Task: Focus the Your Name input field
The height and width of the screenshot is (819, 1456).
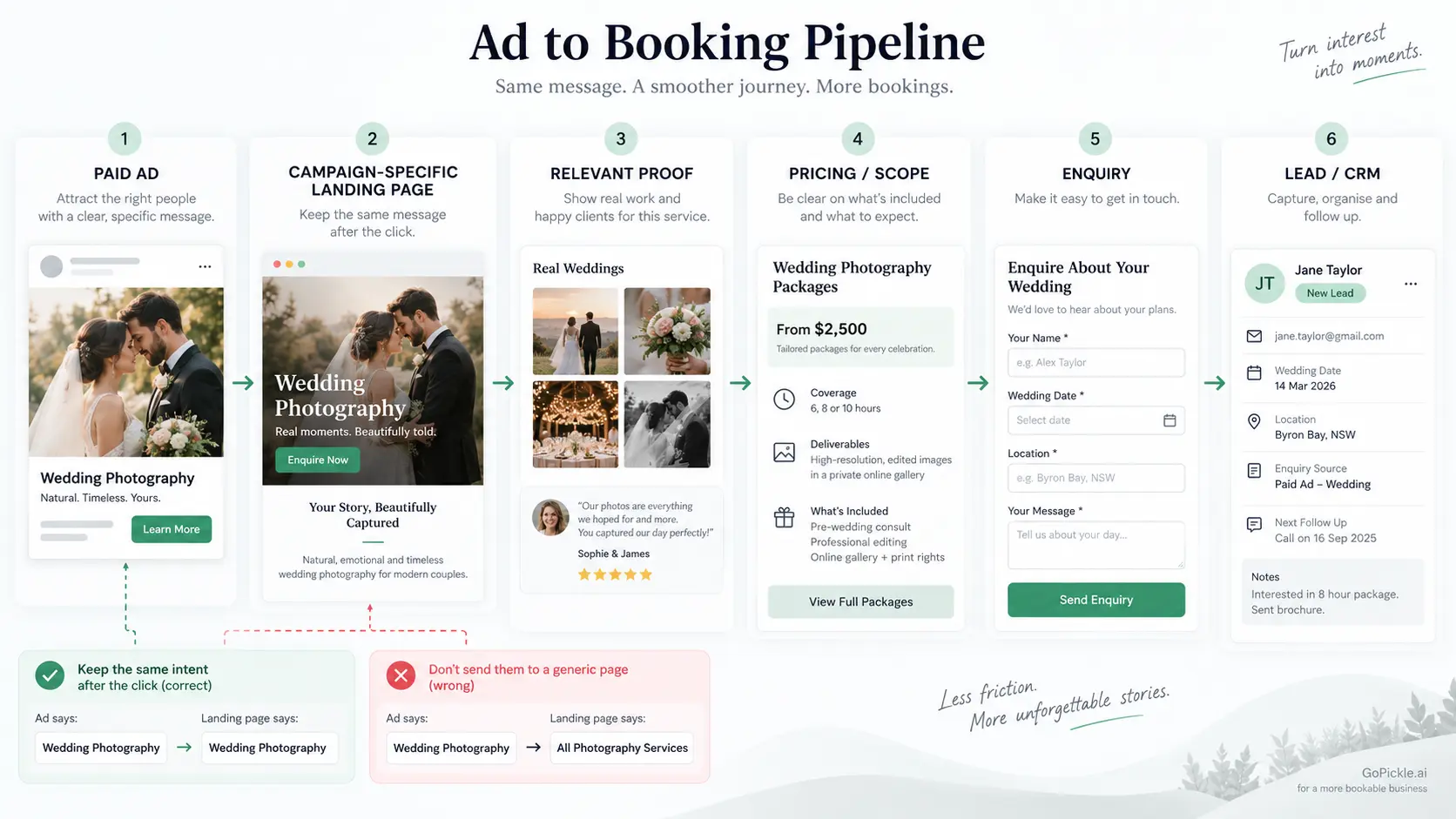Action: click(x=1096, y=362)
